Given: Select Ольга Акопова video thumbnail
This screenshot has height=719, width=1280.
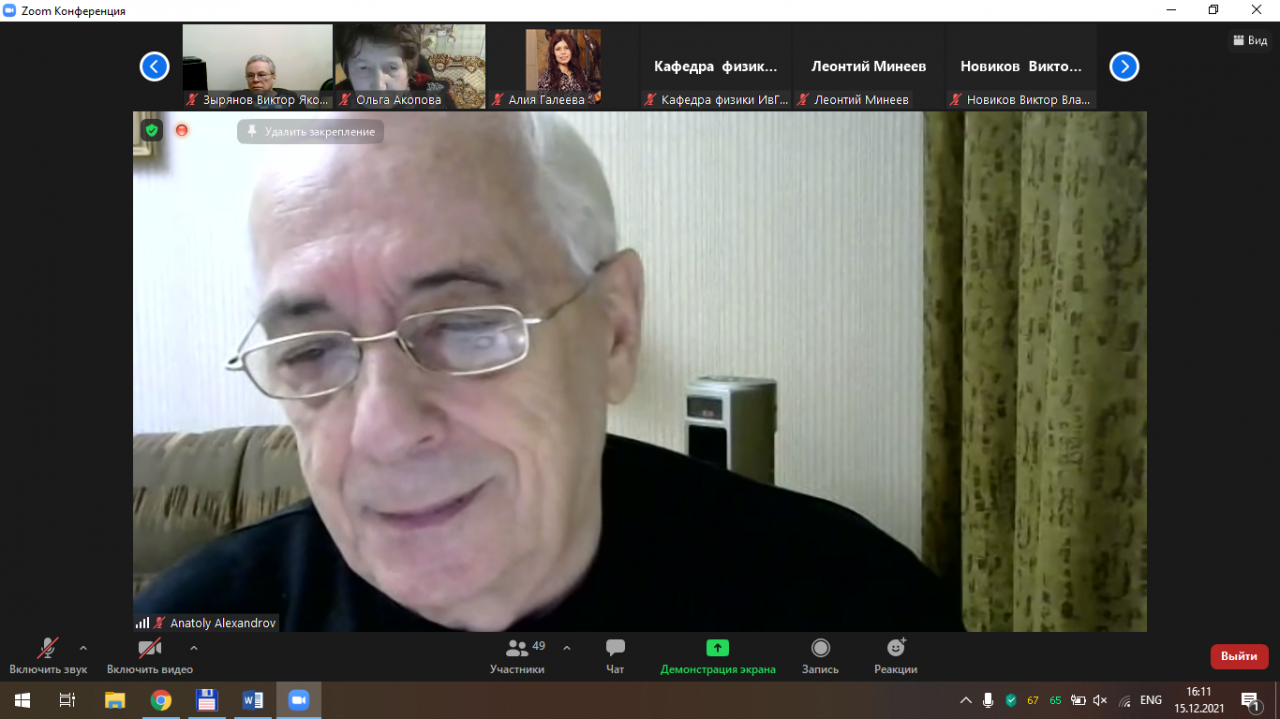Looking at the screenshot, I should coord(410,66).
